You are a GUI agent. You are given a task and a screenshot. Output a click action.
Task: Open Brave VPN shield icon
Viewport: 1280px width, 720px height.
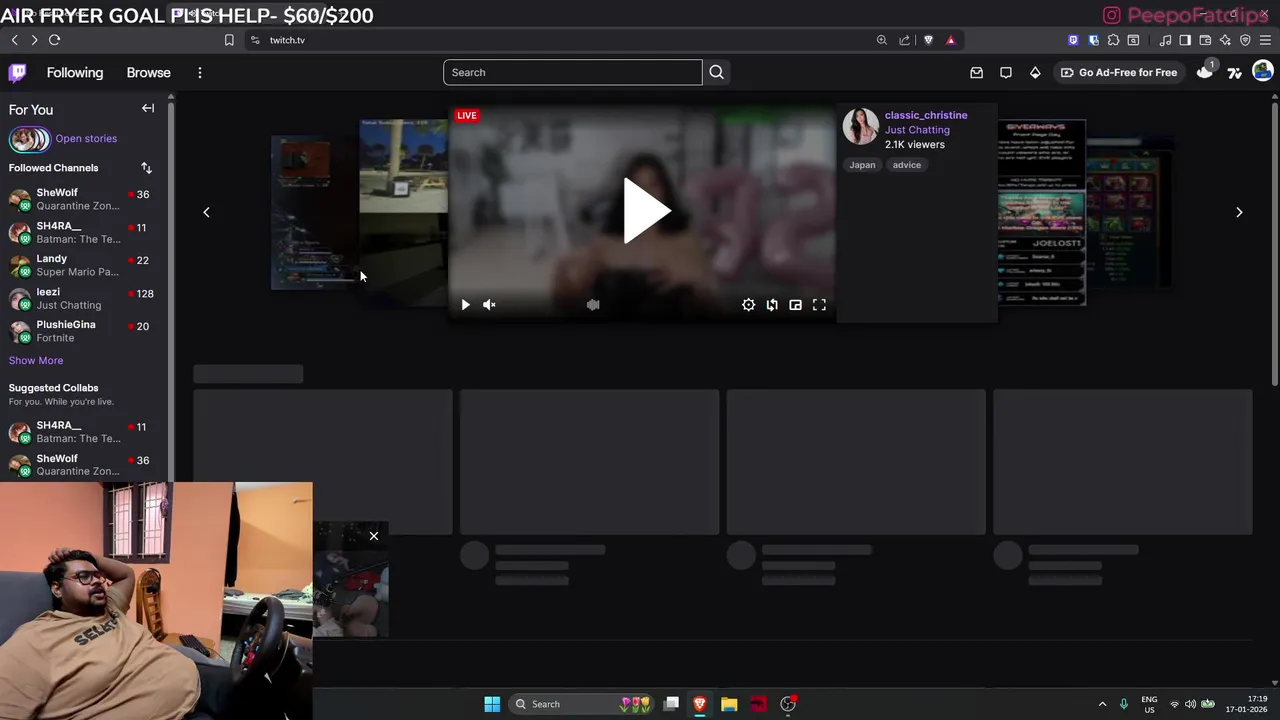[x=1245, y=40]
